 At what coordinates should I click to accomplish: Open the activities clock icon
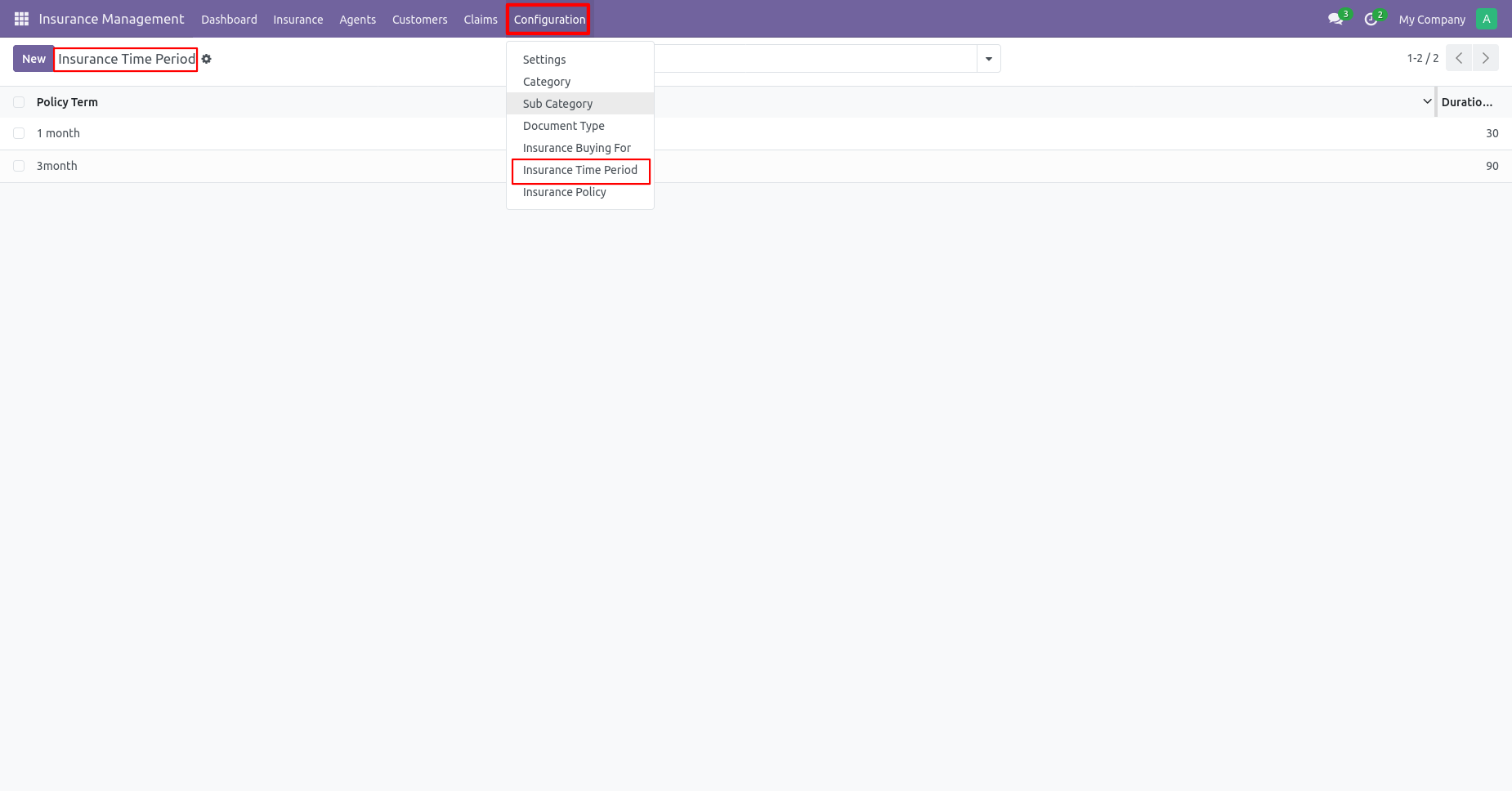point(1371,19)
